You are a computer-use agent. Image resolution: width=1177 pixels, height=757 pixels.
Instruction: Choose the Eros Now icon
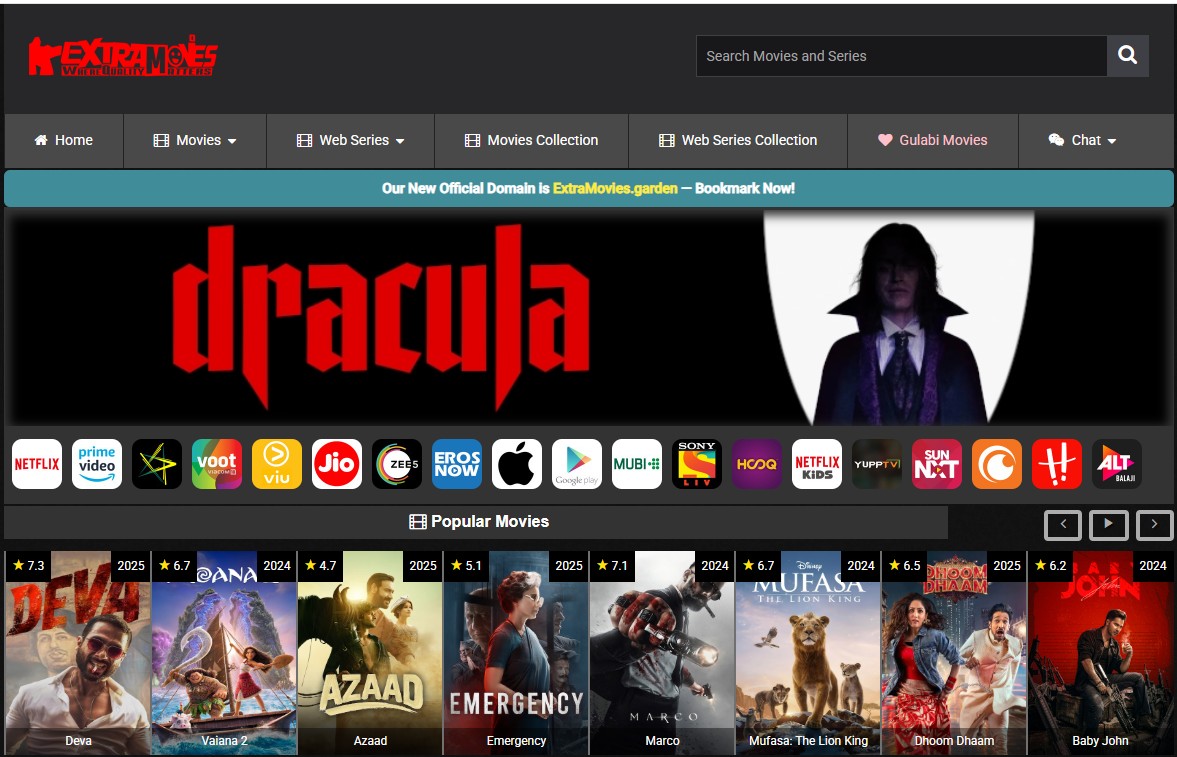(x=457, y=464)
